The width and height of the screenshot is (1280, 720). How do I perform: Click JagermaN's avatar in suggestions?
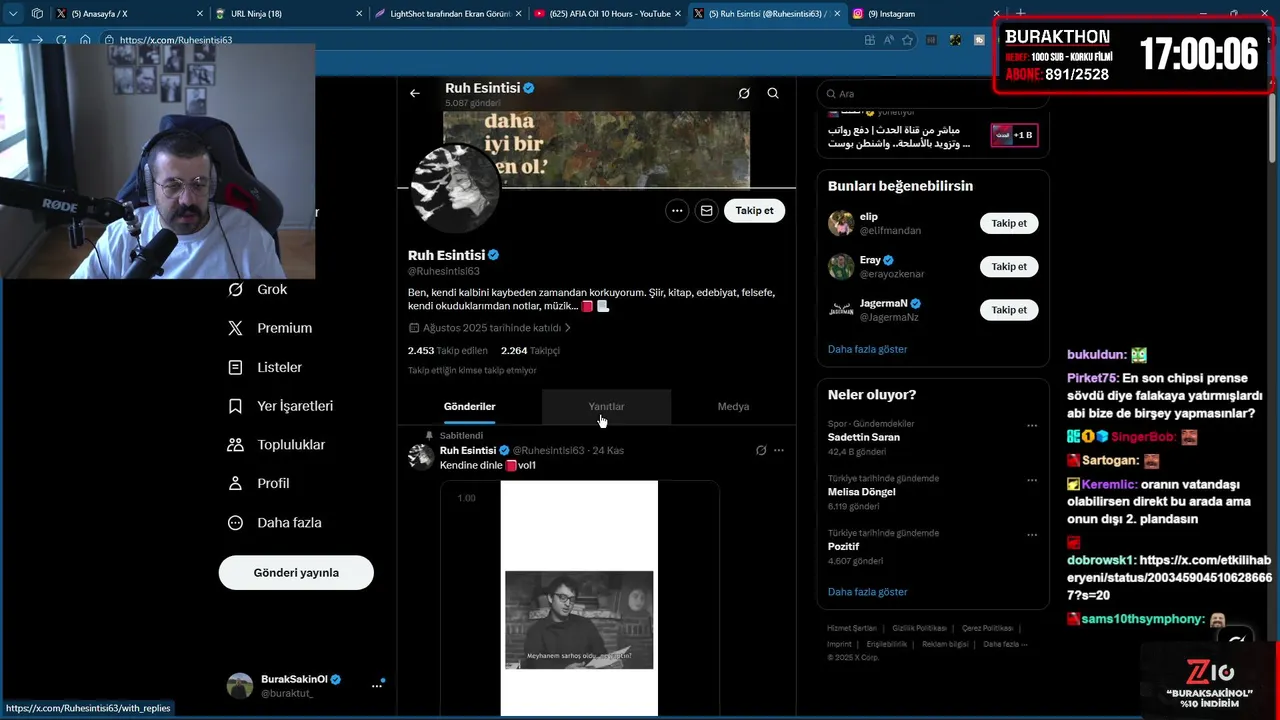841,310
